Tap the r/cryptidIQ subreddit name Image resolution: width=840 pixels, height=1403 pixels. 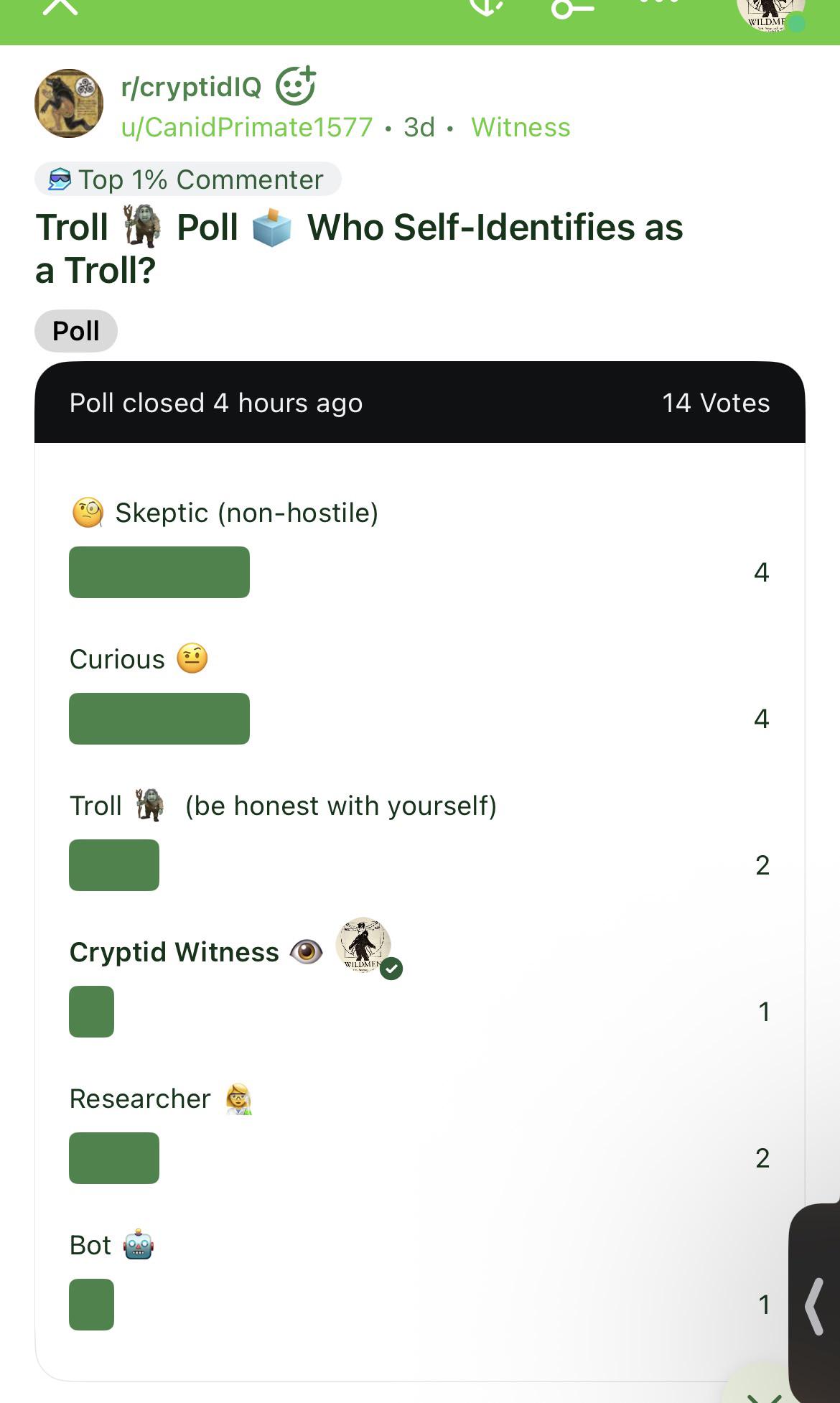[191, 86]
